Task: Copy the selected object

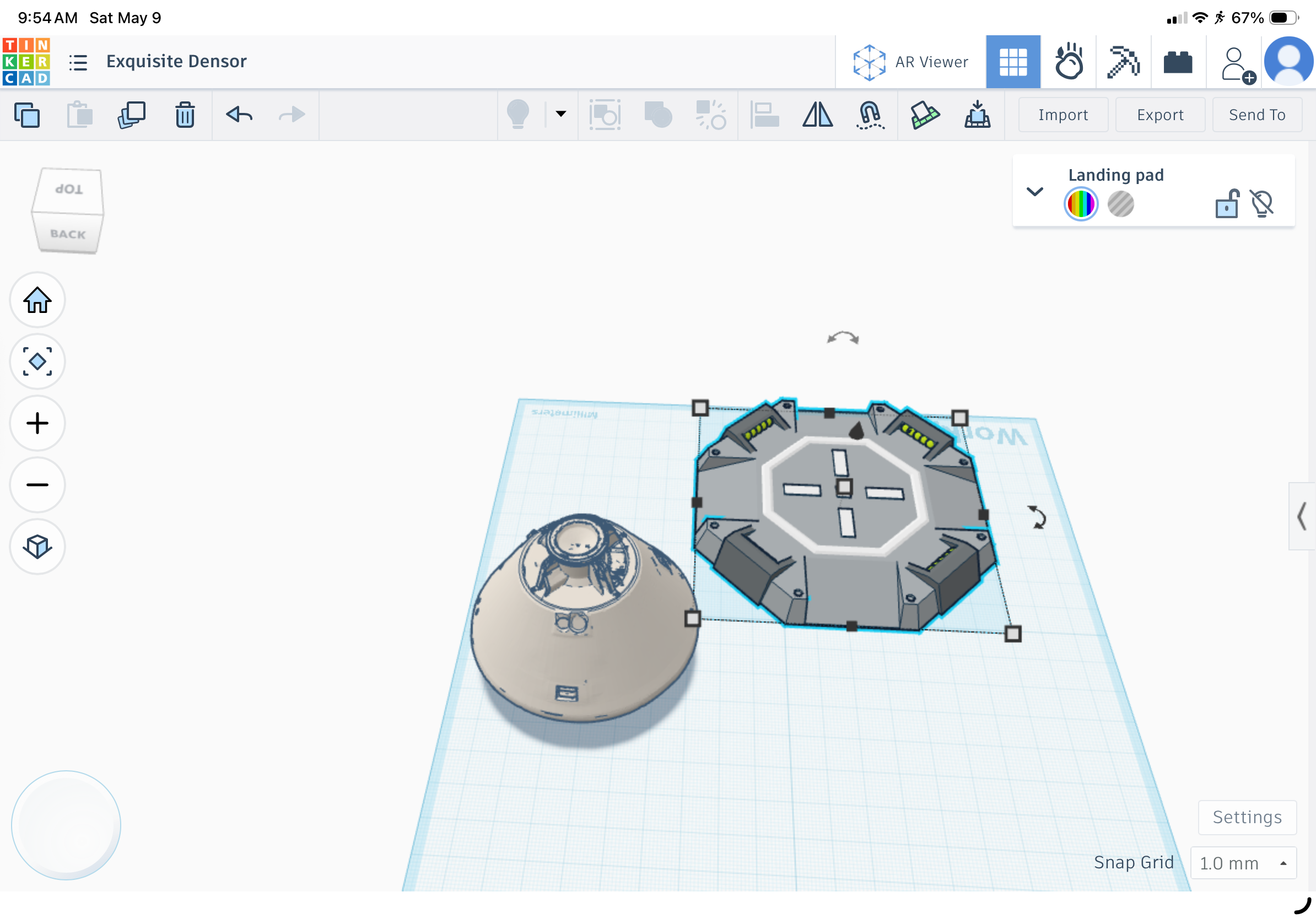Action: [27, 115]
